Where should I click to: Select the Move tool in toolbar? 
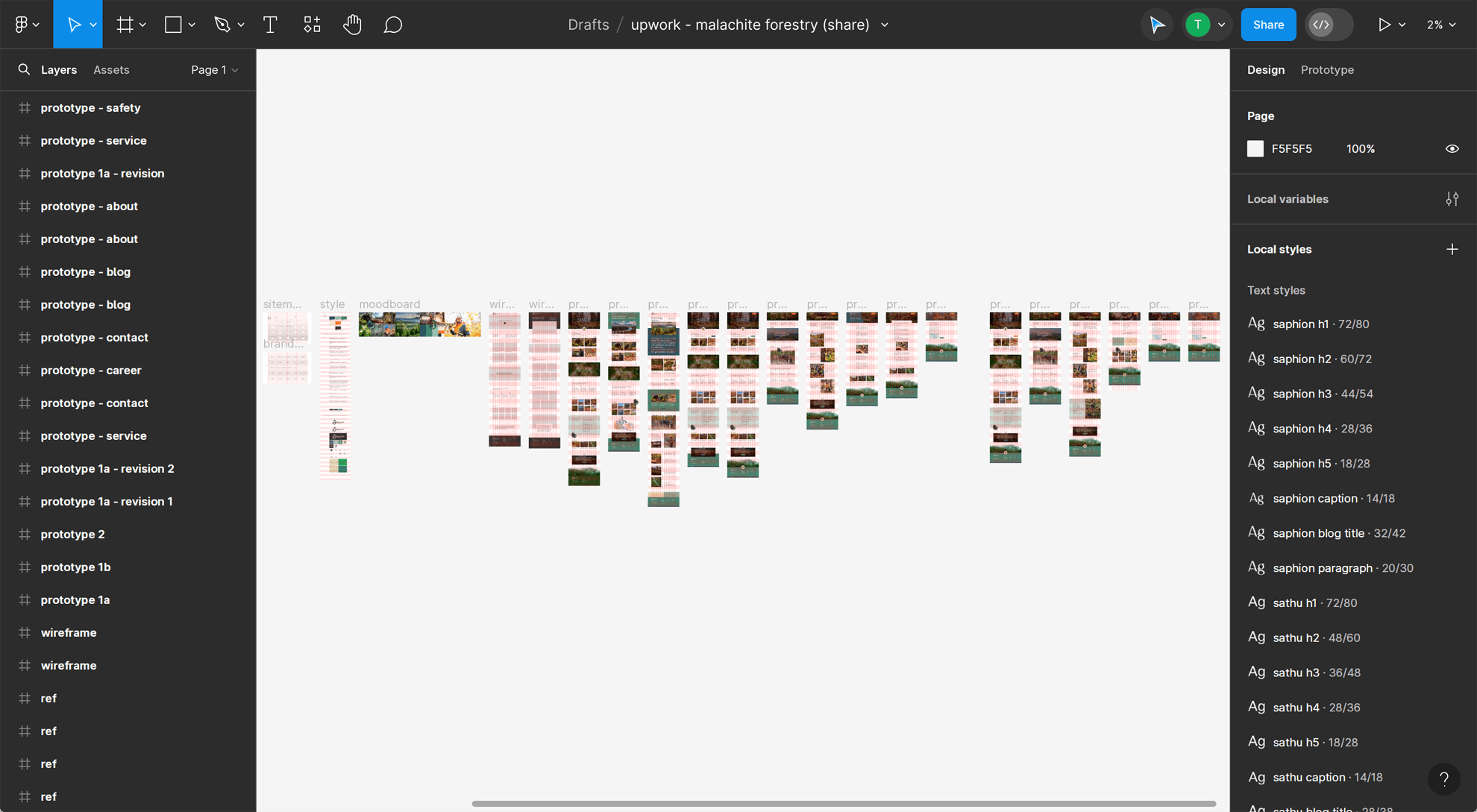pyautogui.click(x=77, y=24)
